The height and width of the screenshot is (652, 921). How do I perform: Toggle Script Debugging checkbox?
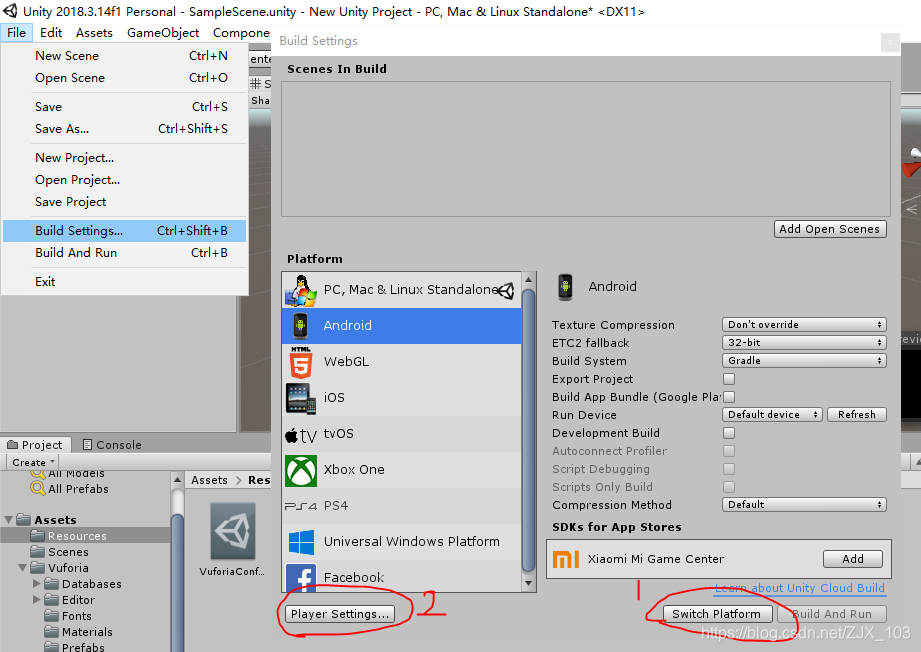pos(729,469)
